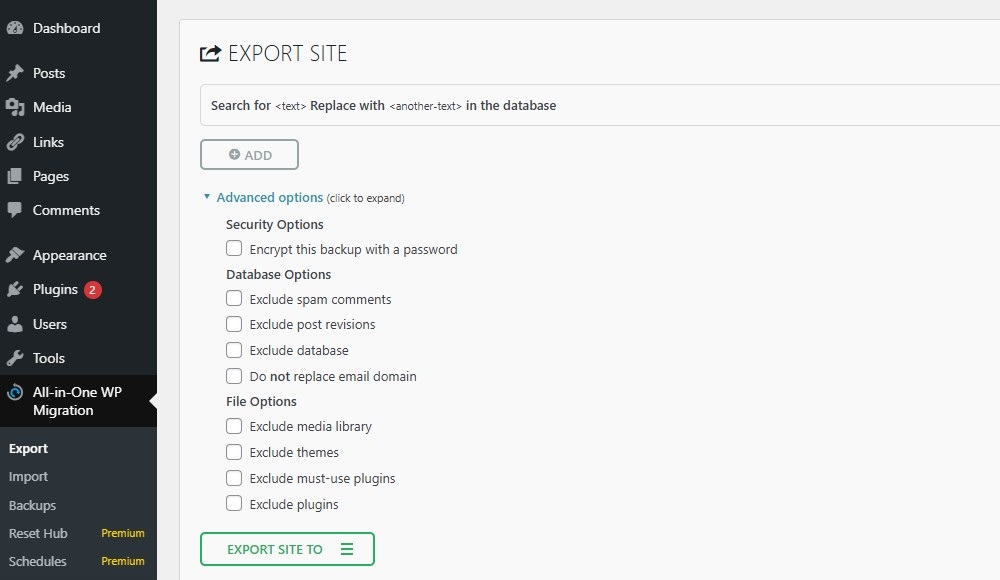Check Exclude must-use plugins
The width and height of the screenshot is (1000, 580).
click(x=234, y=478)
